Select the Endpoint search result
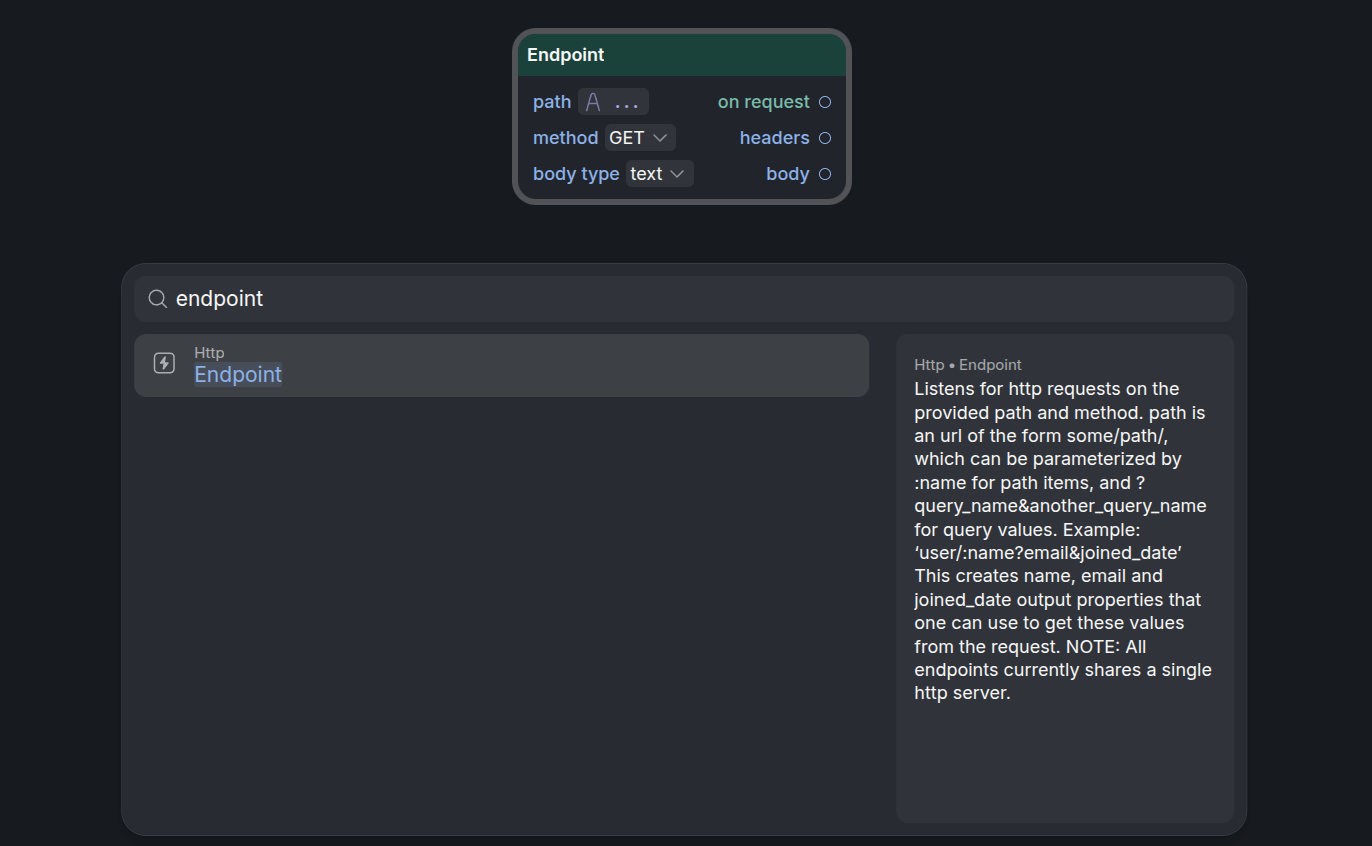Image resolution: width=1372 pixels, height=846 pixels. point(500,366)
